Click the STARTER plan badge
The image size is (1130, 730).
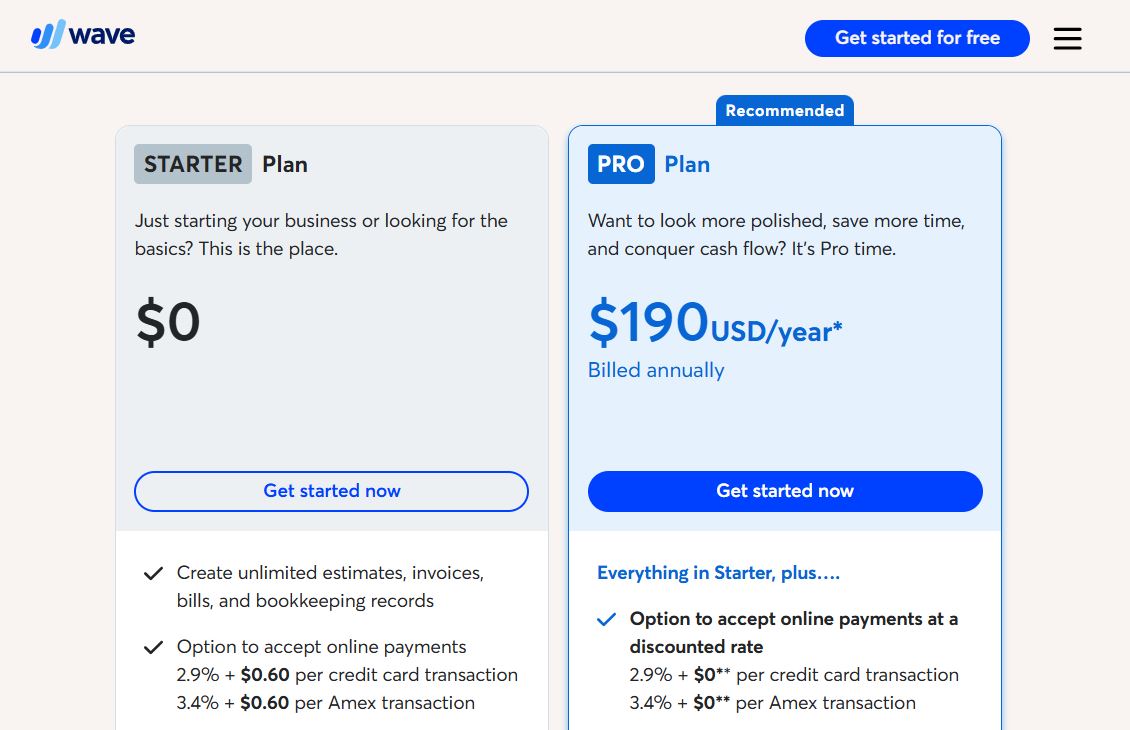point(192,164)
